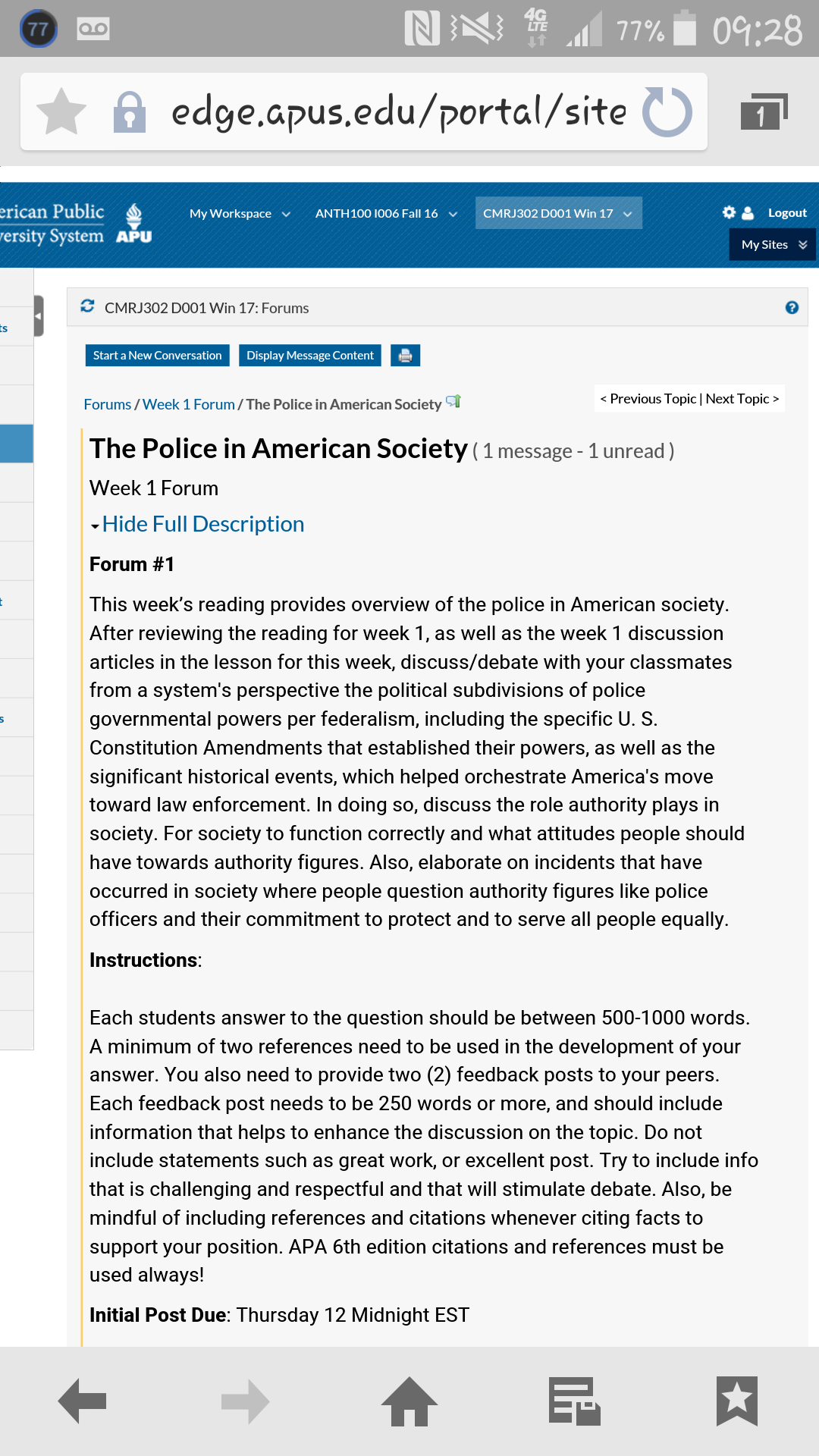The image size is (819, 1456).
Task: Click the forum refresh arrows icon
Action: tap(88, 306)
